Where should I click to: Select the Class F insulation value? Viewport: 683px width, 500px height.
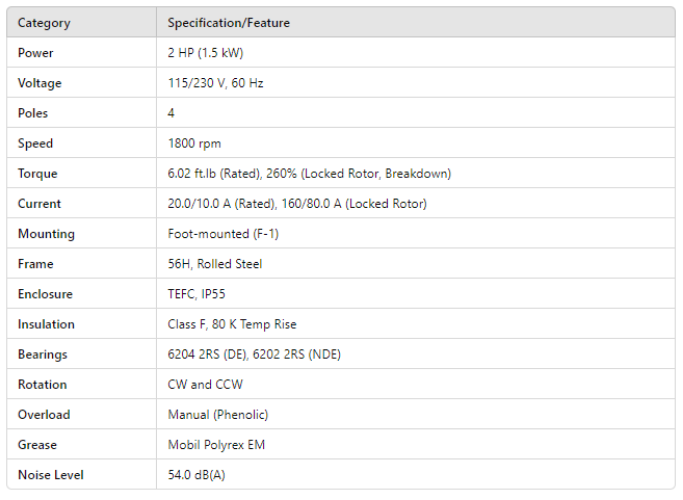(232, 324)
